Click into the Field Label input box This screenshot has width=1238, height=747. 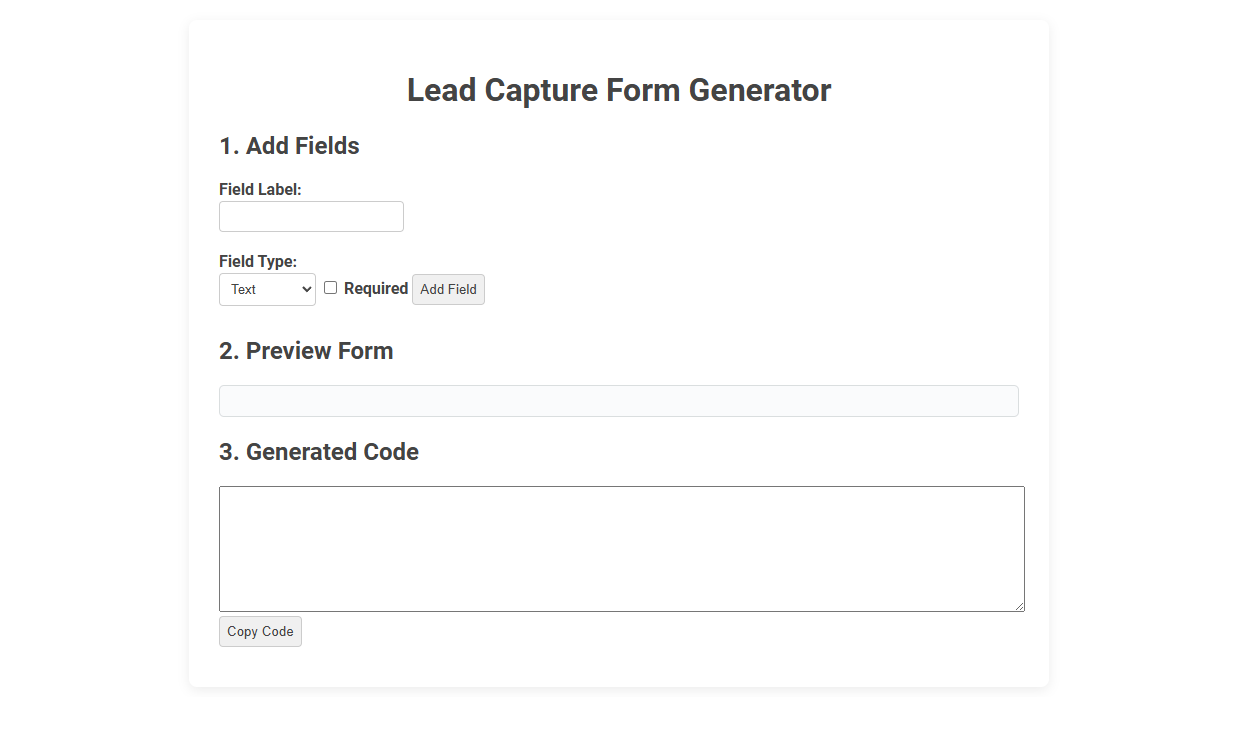click(310, 216)
